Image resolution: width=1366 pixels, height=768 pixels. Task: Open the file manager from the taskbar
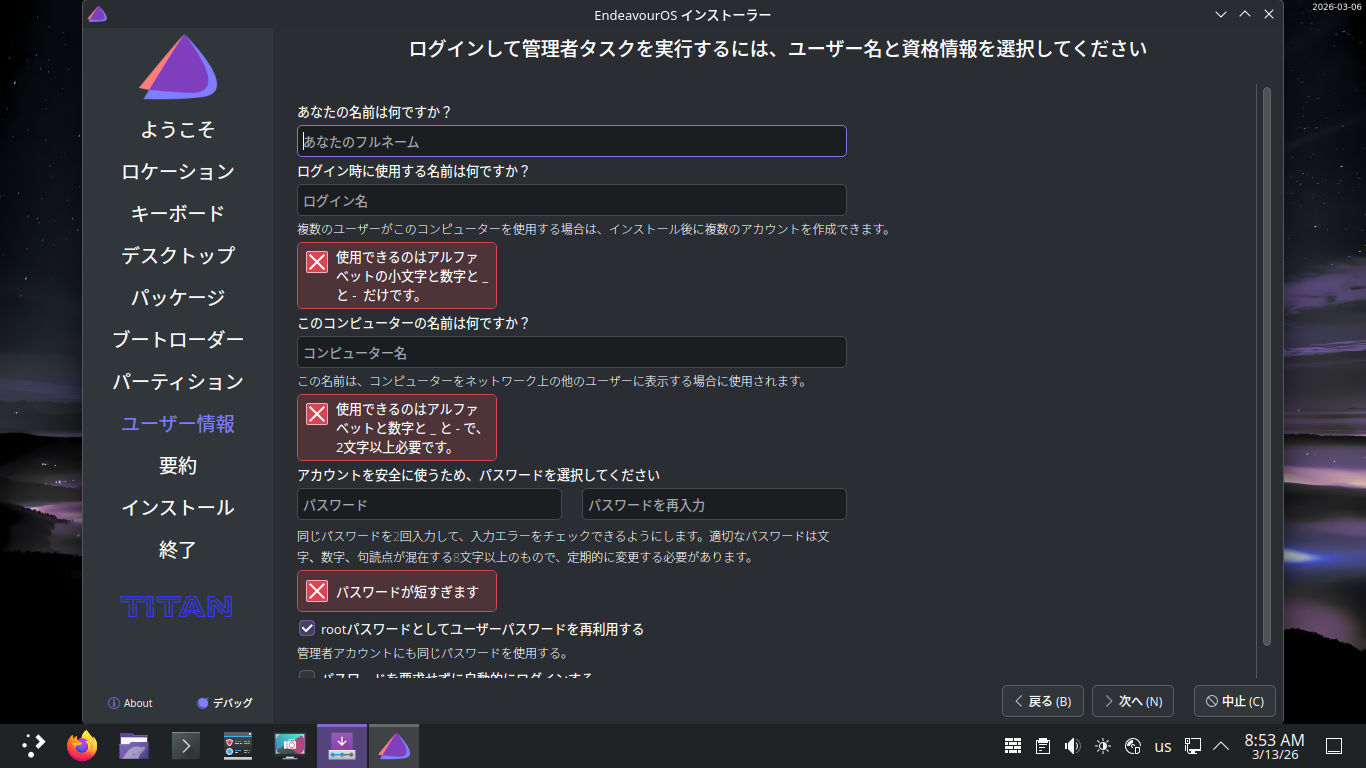coord(134,745)
